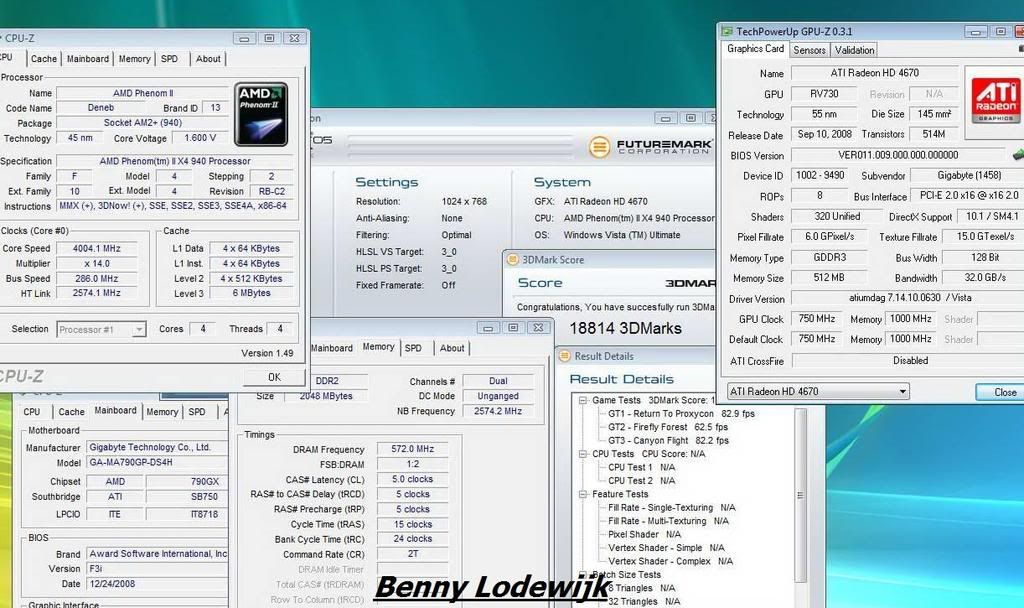Click the ATI CrossFire value Disabled
The height and width of the screenshot is (608, 1024).
908,360
